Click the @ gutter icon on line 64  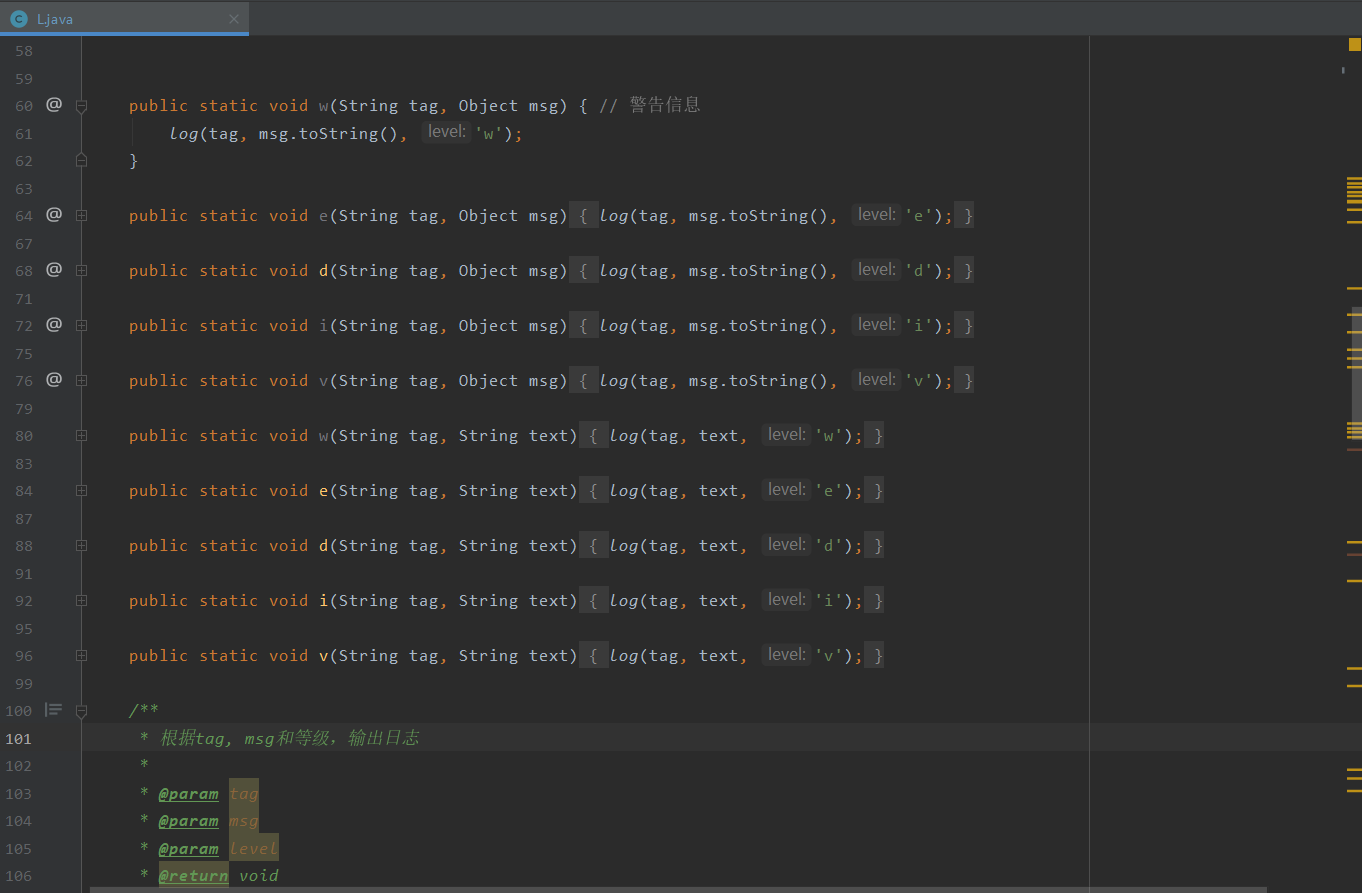(54, 214)
